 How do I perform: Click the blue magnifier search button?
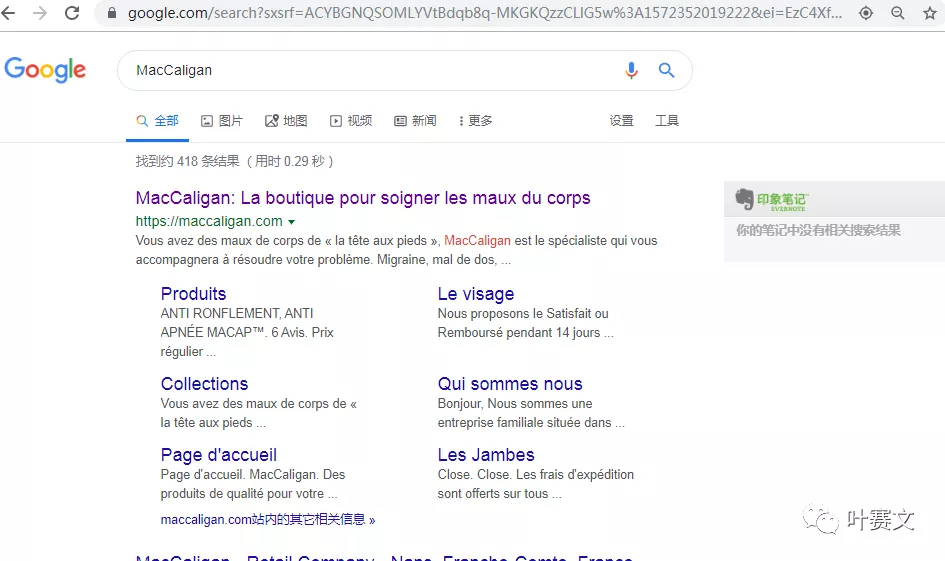[x=666, y=70]
